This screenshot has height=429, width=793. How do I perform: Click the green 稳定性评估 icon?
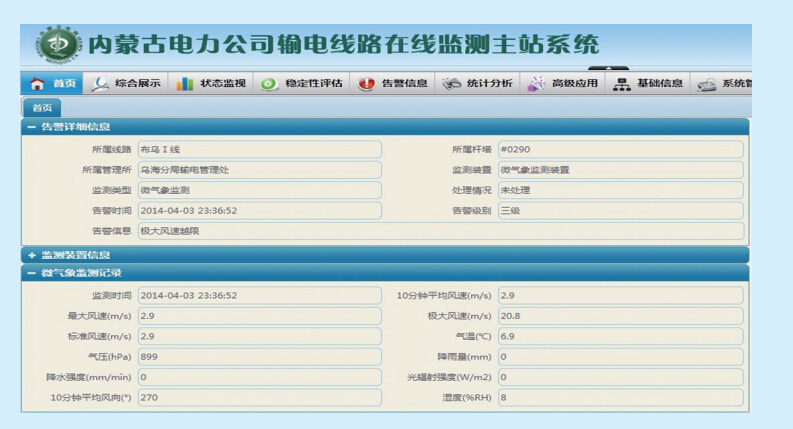coord(269,84)
